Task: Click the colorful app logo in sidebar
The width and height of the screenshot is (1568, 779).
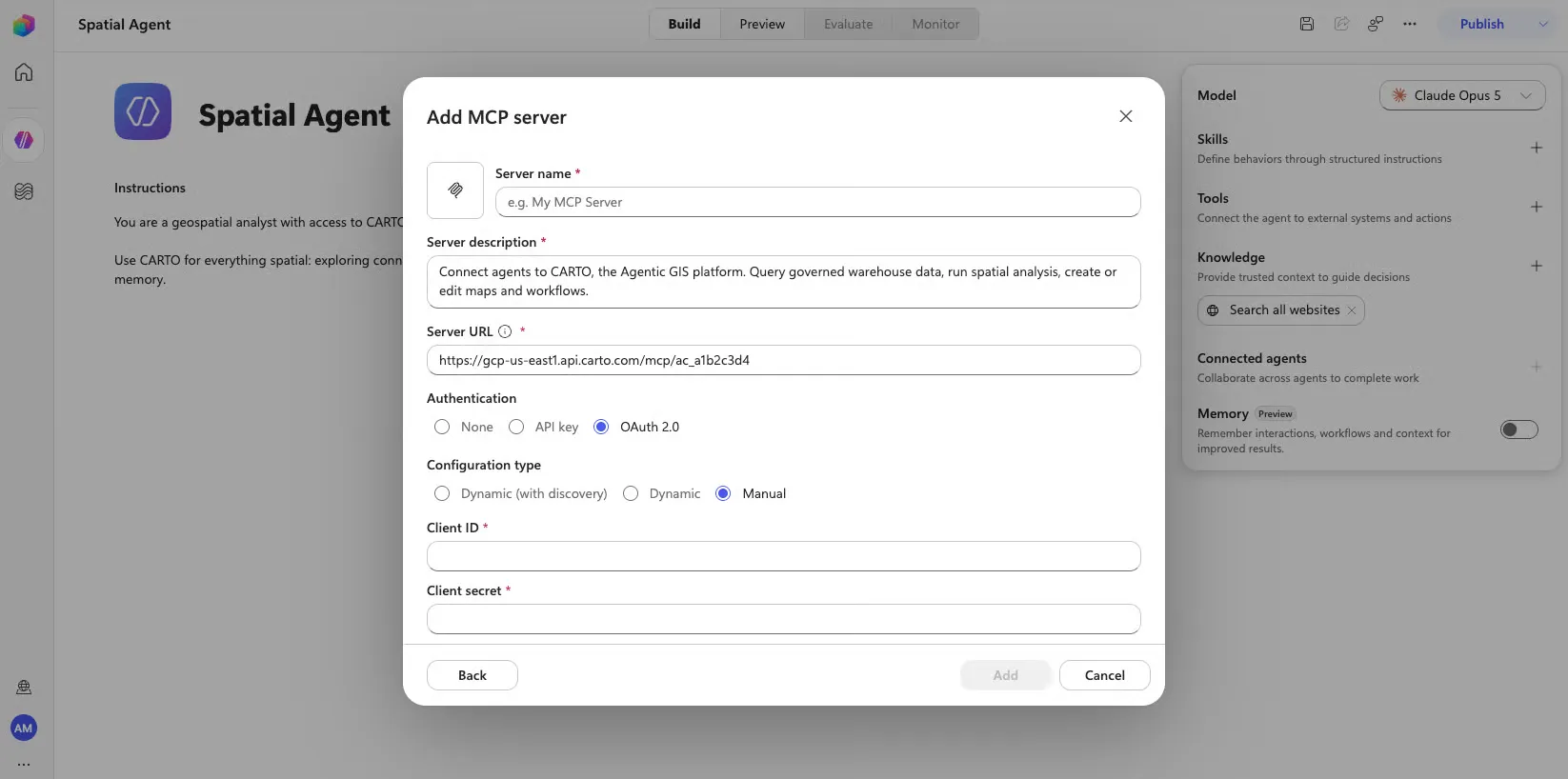Action: (x=24, y=25)
